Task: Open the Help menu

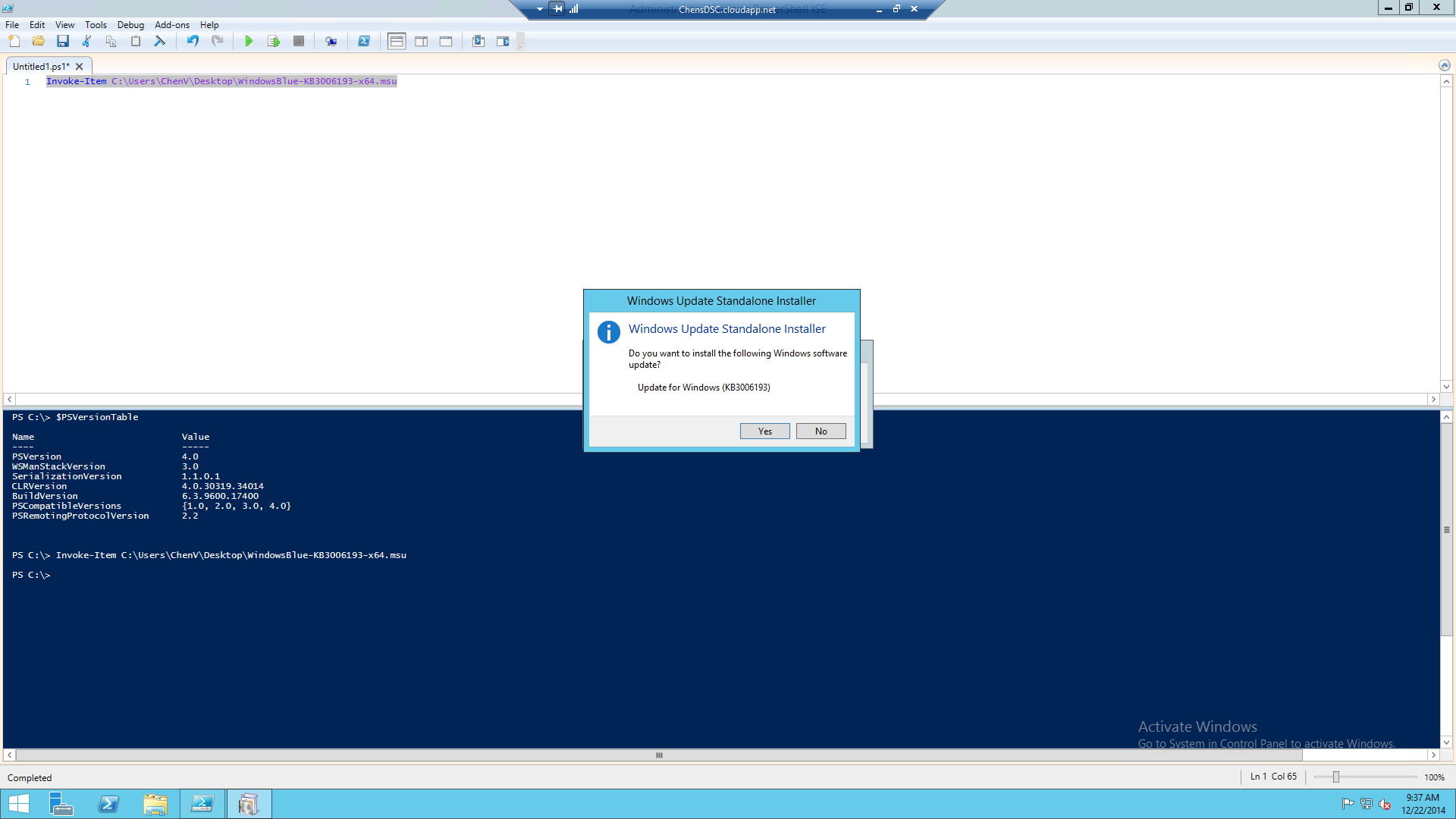Action: [x=209, y=24]
